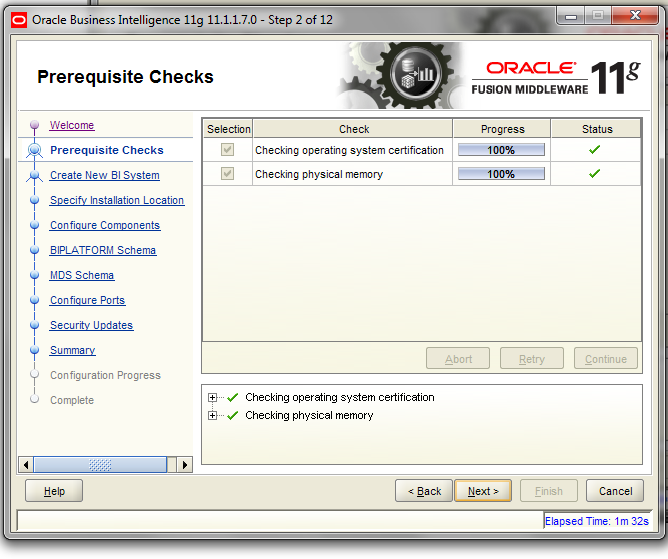Minimize the installer window

click(570, 16)
